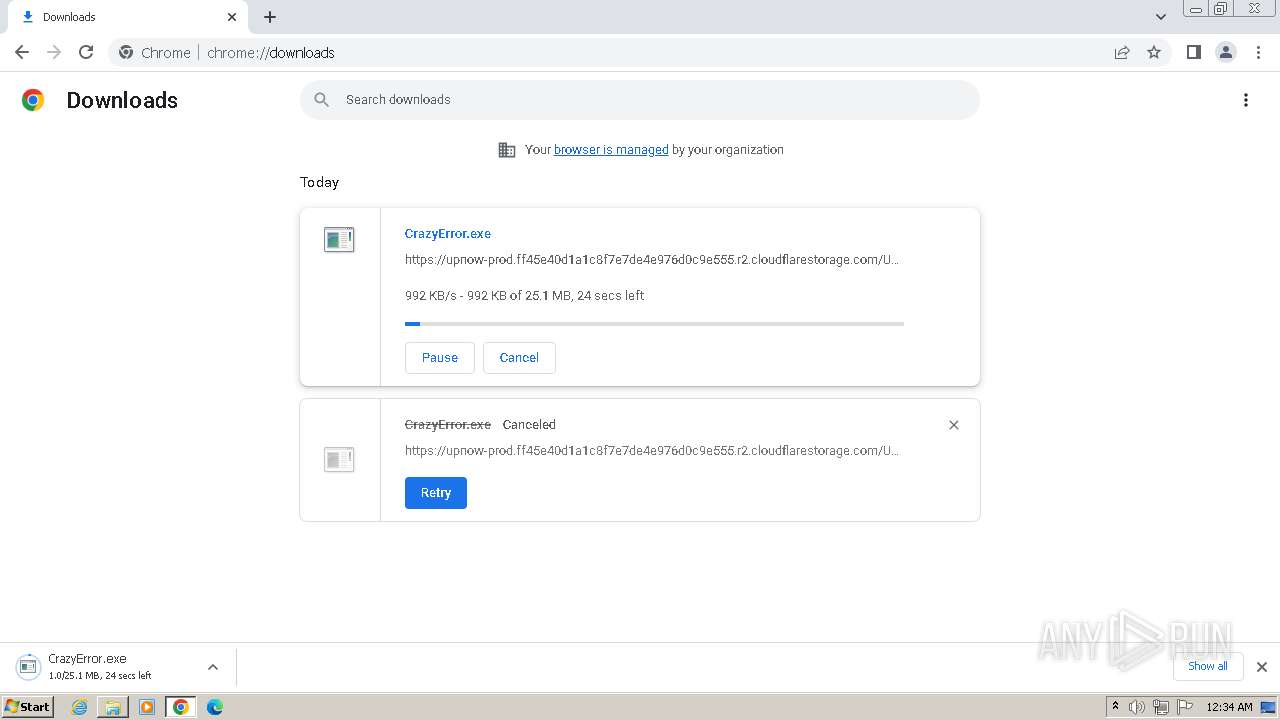Click the address bar URL chrome://downloads
The width and height of the screenshot is (1280, 720).
pos(271,53)
